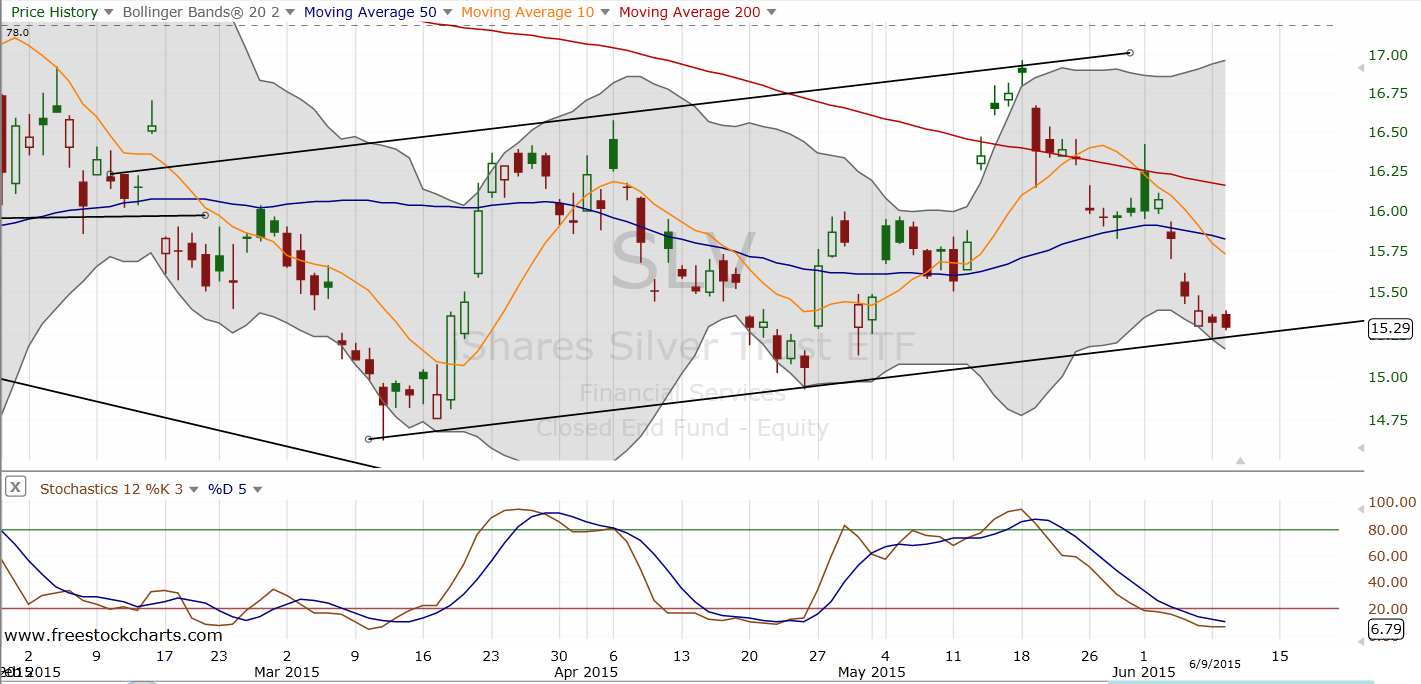Click the small triangle marker below the last candles
Image resolution: width=1421 pixels, height=684 pixels.
pyautogui.click(x=1240, y=461)
